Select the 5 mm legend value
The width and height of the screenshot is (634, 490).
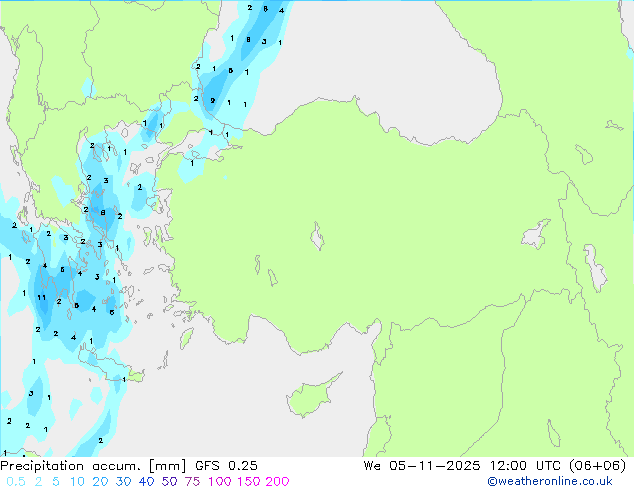pos(56,482)
